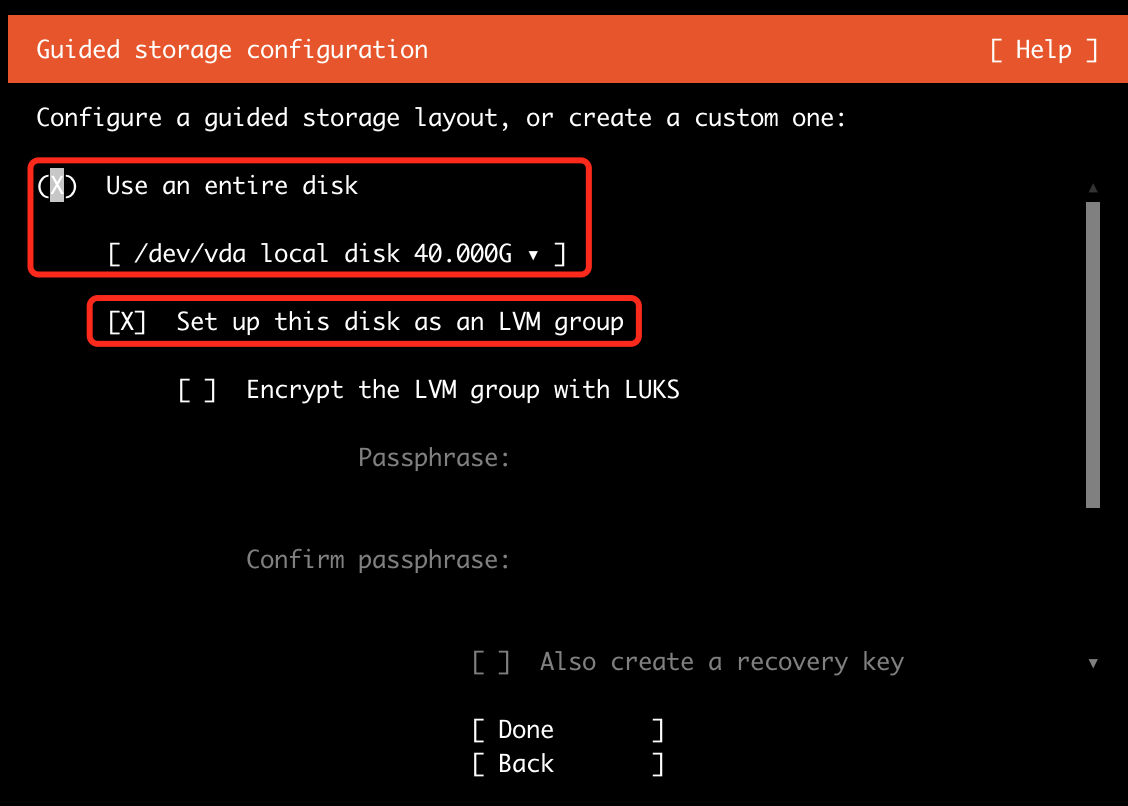The width and height of the screenshot is (1128, 806).
Task: Click the scrollbar track below the thumb
Action: click(x=1093, y=581)
